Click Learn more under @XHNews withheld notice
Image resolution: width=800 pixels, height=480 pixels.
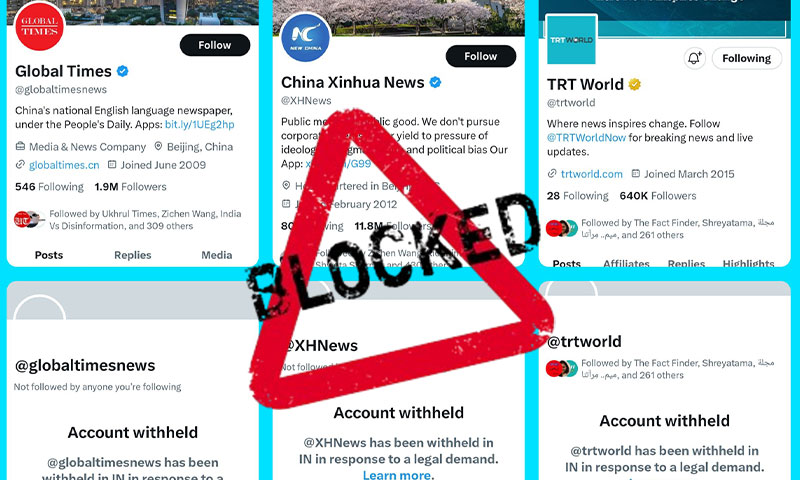pos(398,475)
